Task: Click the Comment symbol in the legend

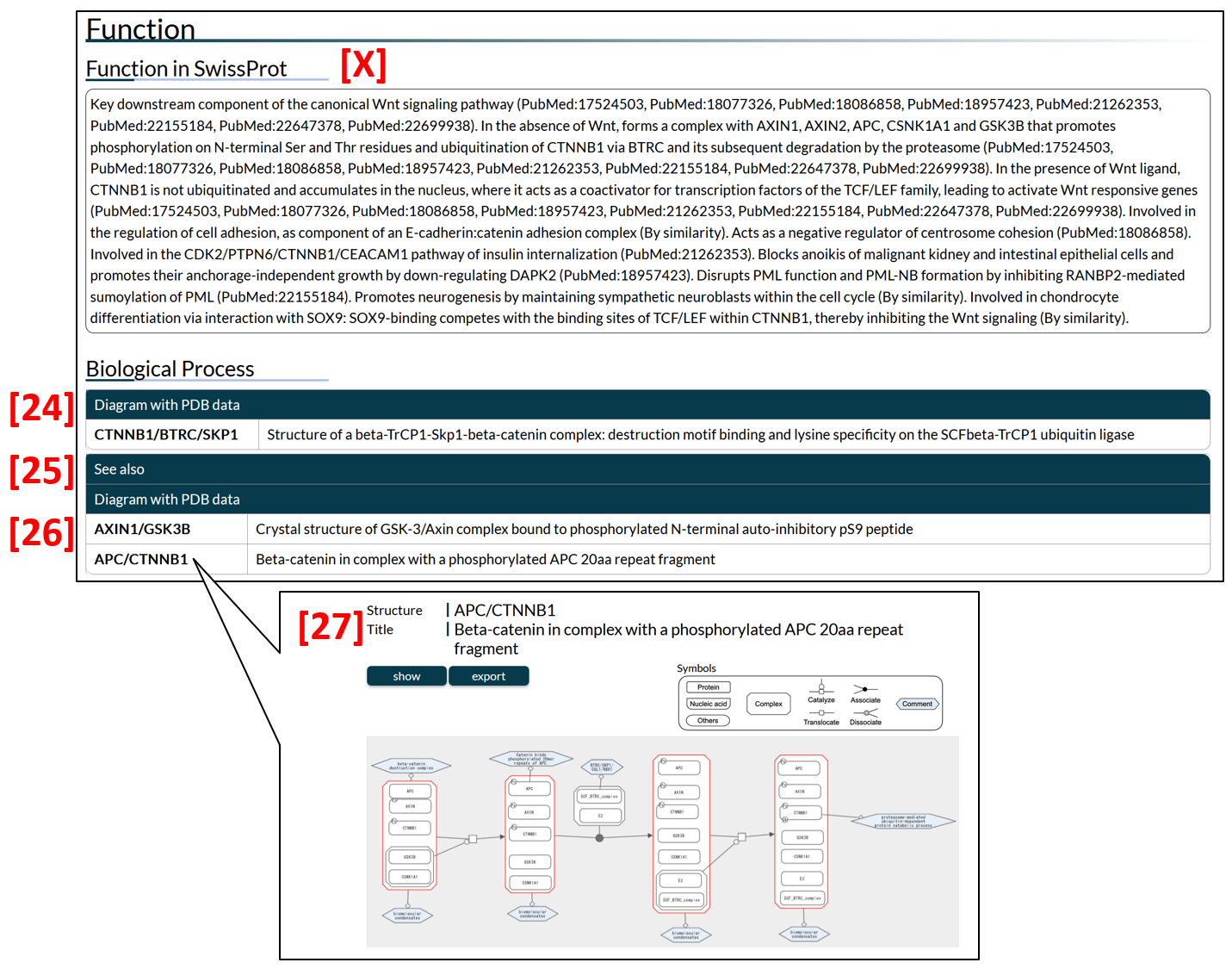Action: click(918, 704)
